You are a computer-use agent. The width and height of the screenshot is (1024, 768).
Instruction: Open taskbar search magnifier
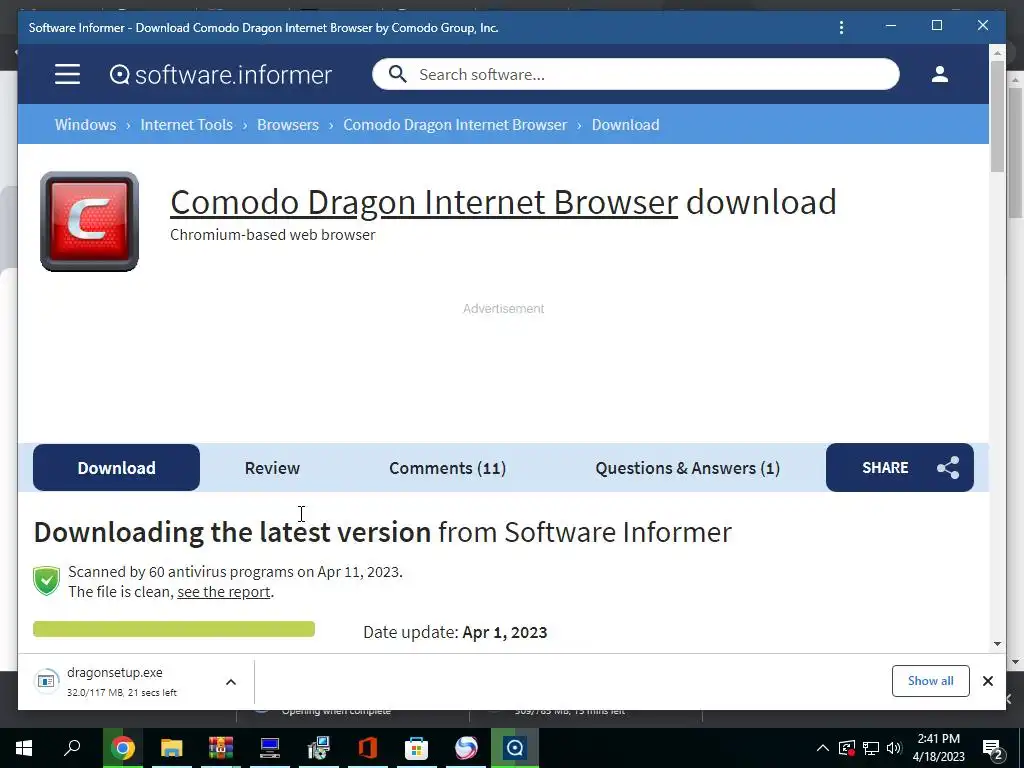click(x=72, y=747)
